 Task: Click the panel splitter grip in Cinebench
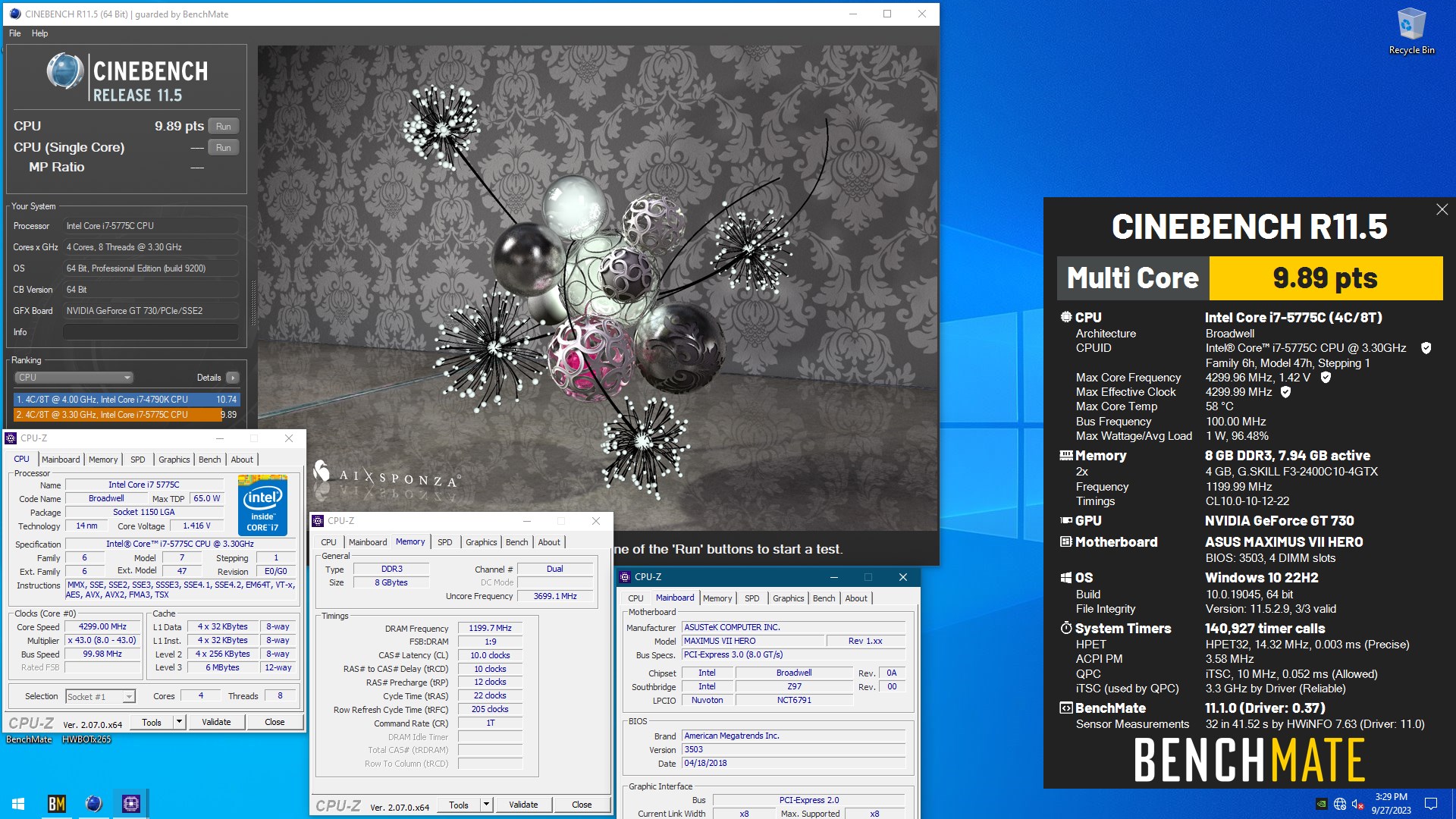253,303
